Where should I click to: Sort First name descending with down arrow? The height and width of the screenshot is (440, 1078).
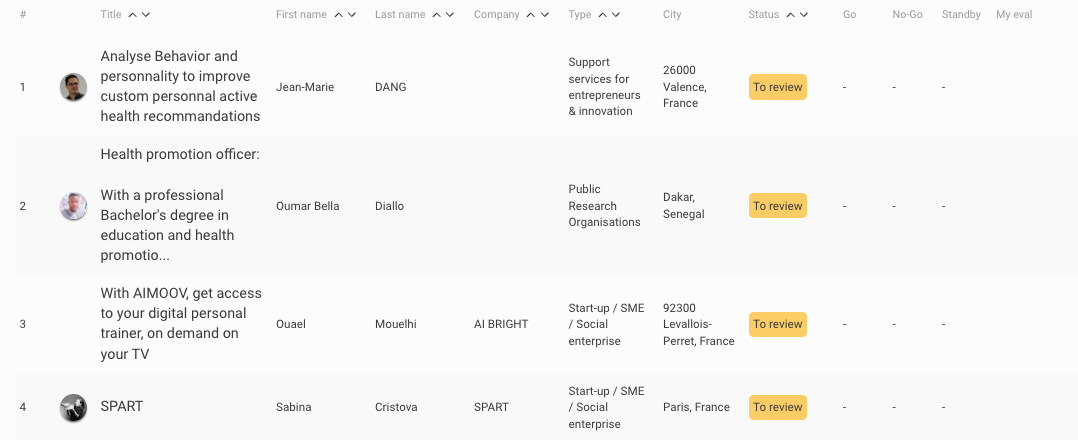tap(352, 14)
